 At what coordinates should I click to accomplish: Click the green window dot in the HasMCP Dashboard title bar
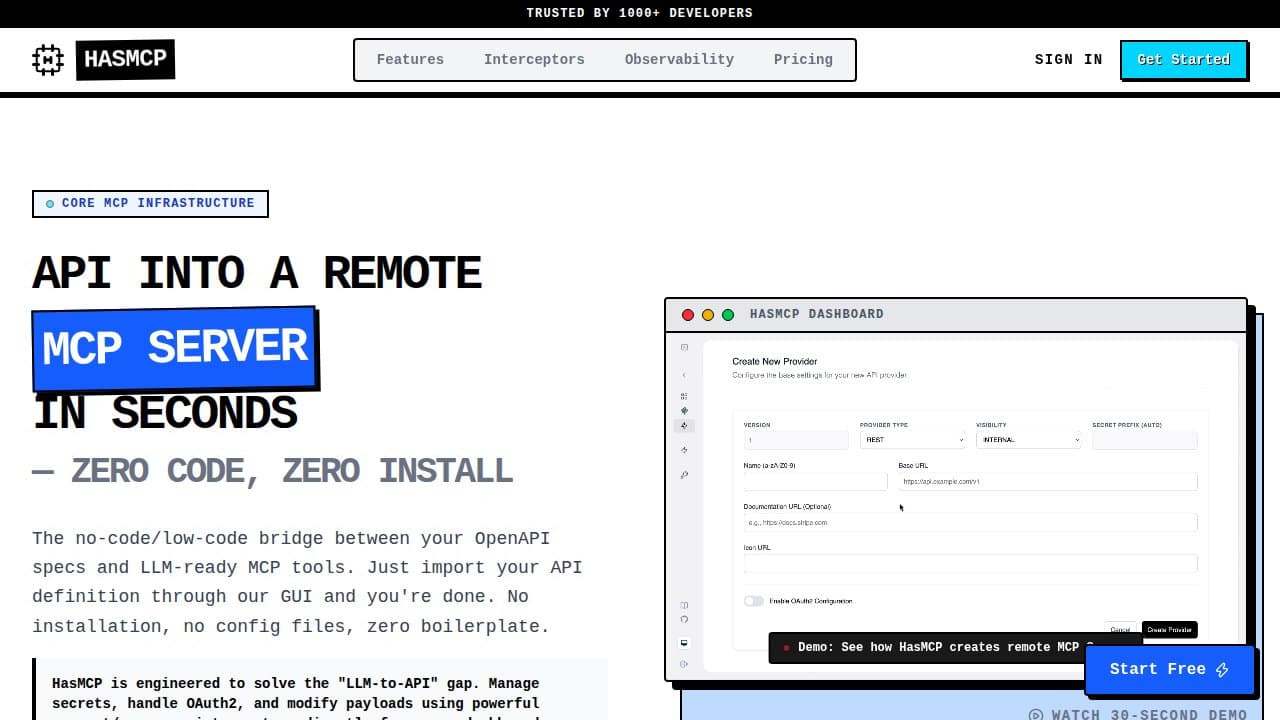[728, 315]
